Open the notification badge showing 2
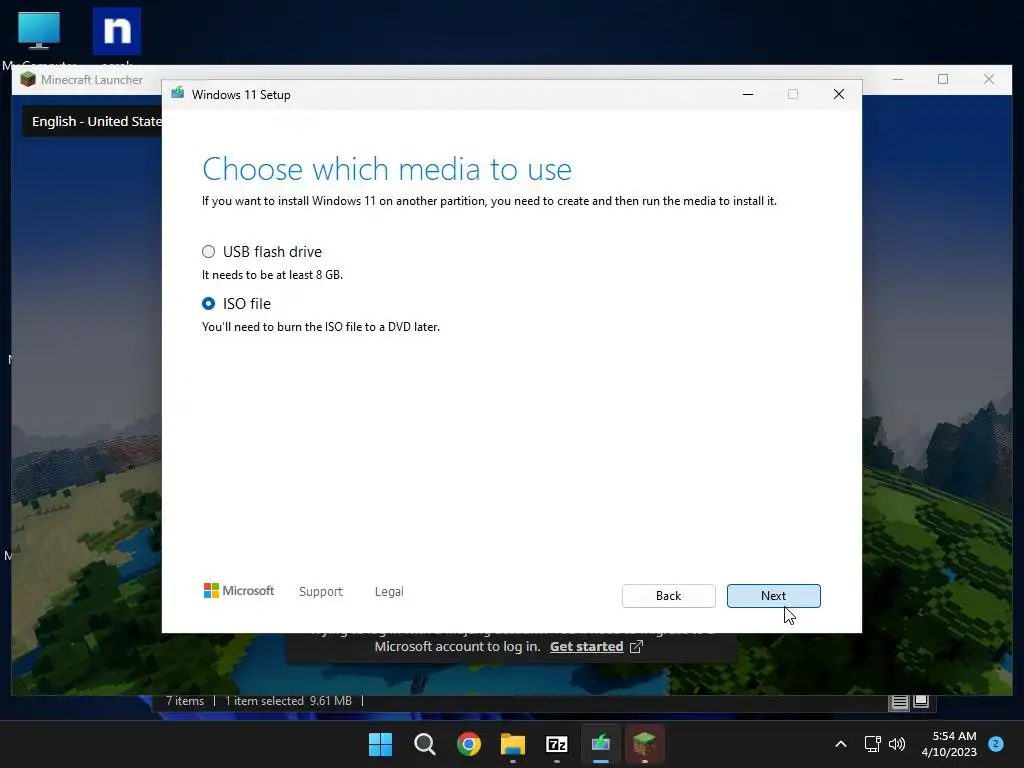 tap(996, 744)
